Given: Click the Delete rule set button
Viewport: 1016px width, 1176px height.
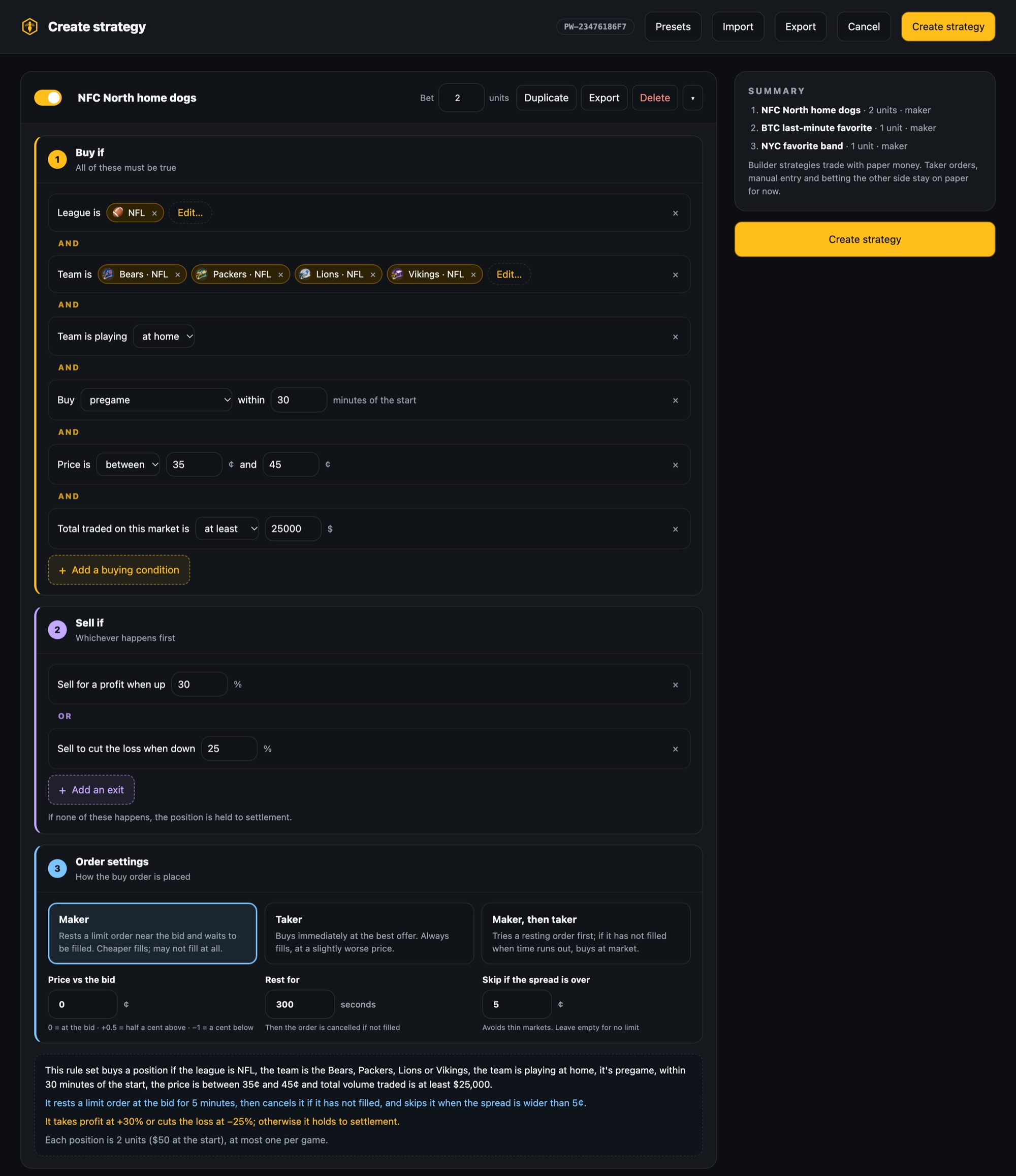Looking at the screenshot, I should (655, 98).
